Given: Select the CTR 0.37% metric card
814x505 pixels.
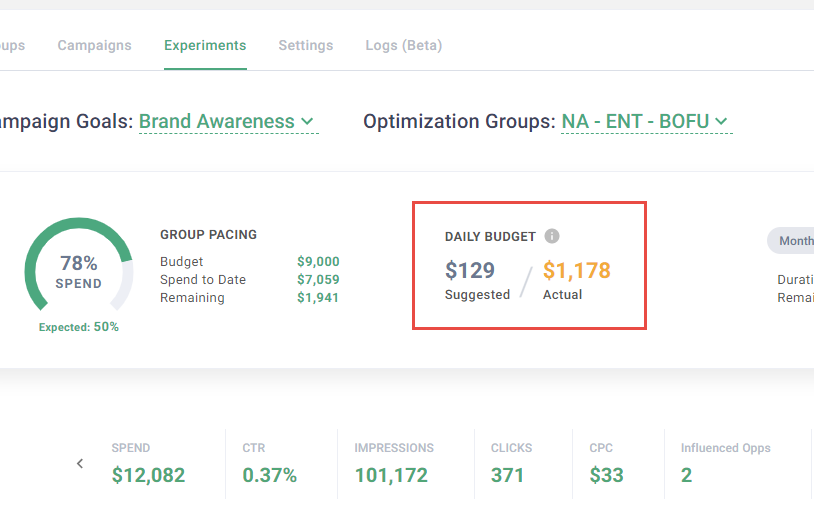Looking at the screenshot, I should click(270, 464).
